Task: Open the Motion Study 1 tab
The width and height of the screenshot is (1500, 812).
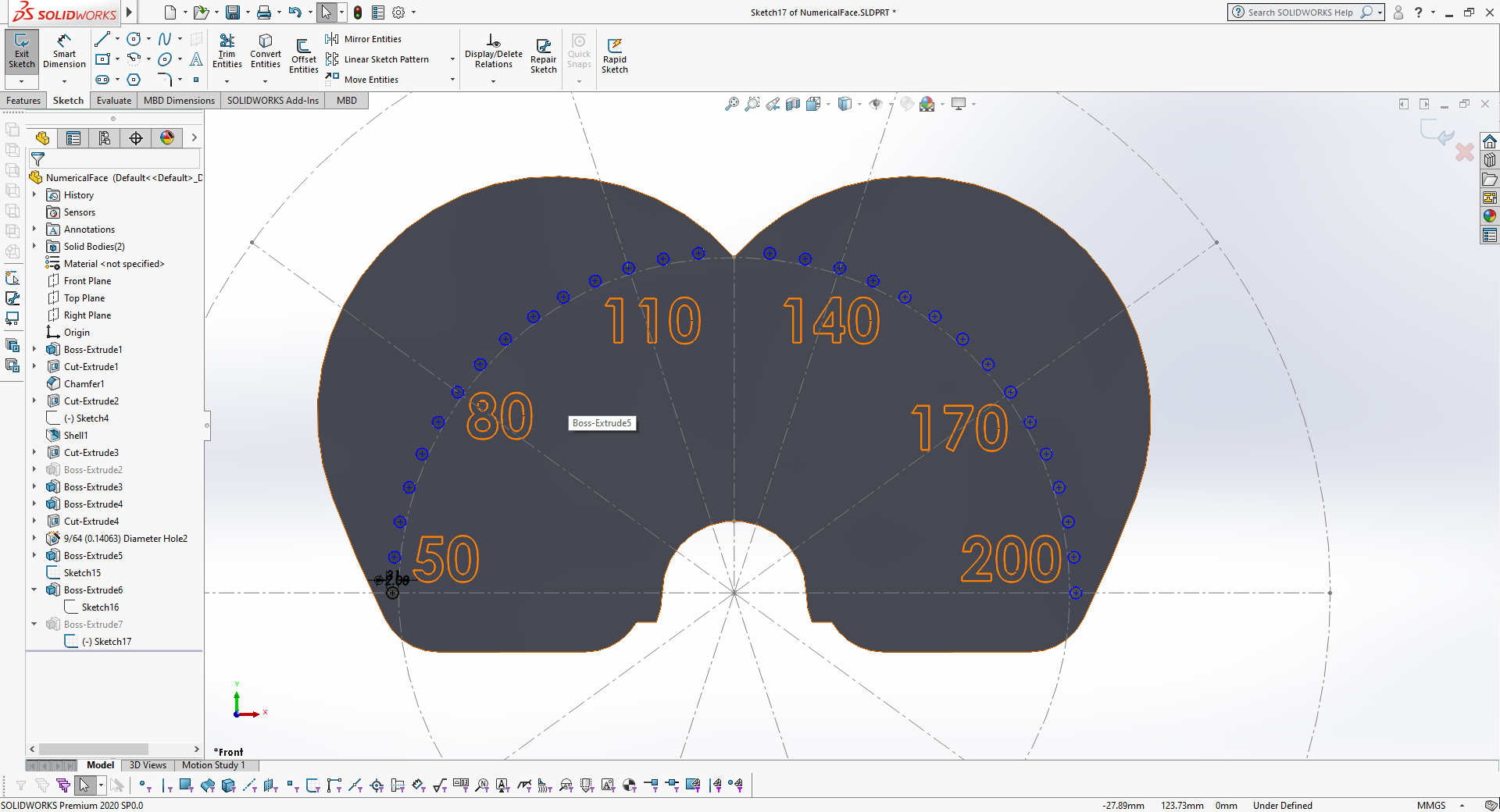Action: coord(213,765)
